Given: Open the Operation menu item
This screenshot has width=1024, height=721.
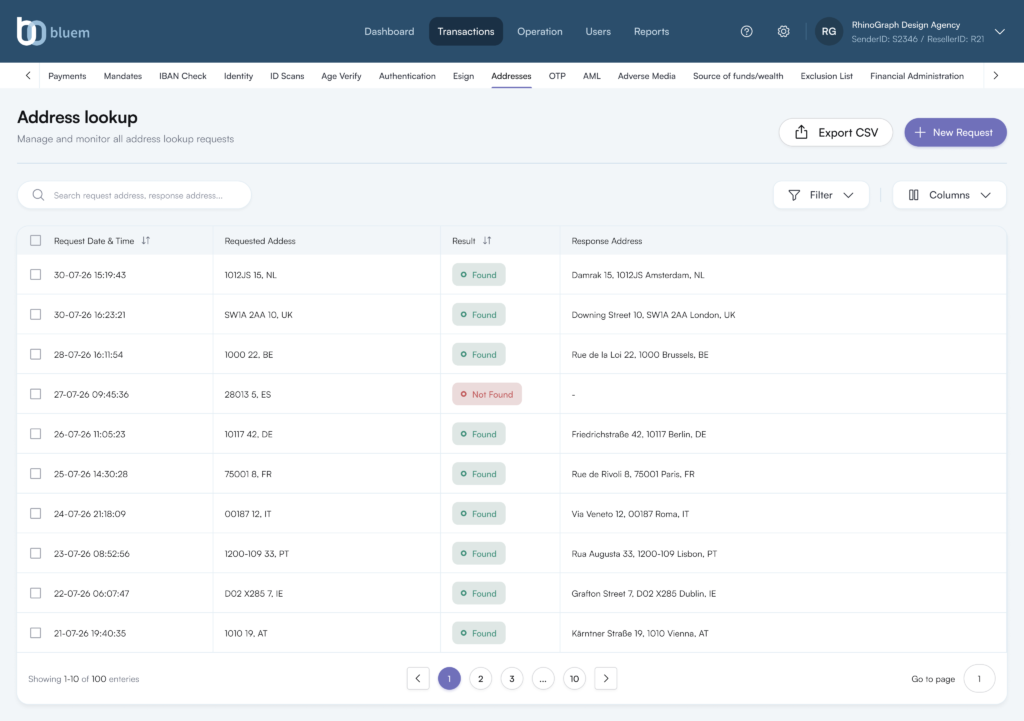Looking at the screenshot, I should click(539, 31).
